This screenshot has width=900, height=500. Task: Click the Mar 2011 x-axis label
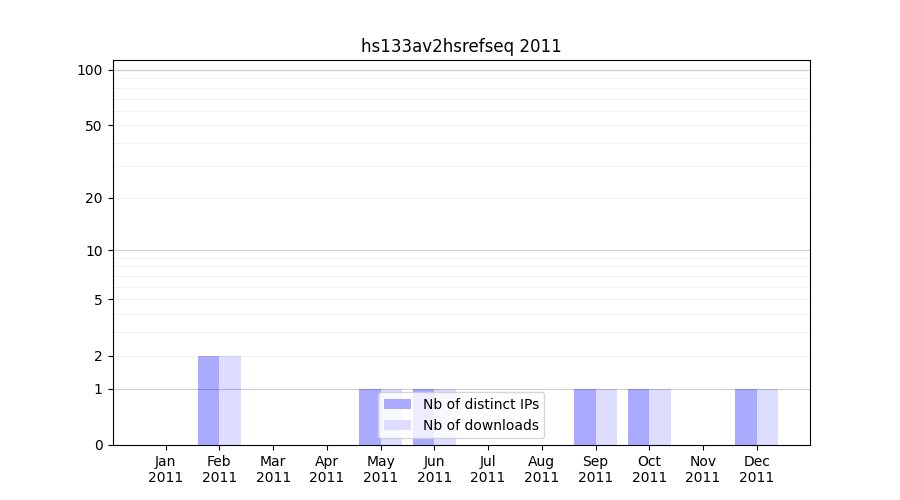coord(273,469)
